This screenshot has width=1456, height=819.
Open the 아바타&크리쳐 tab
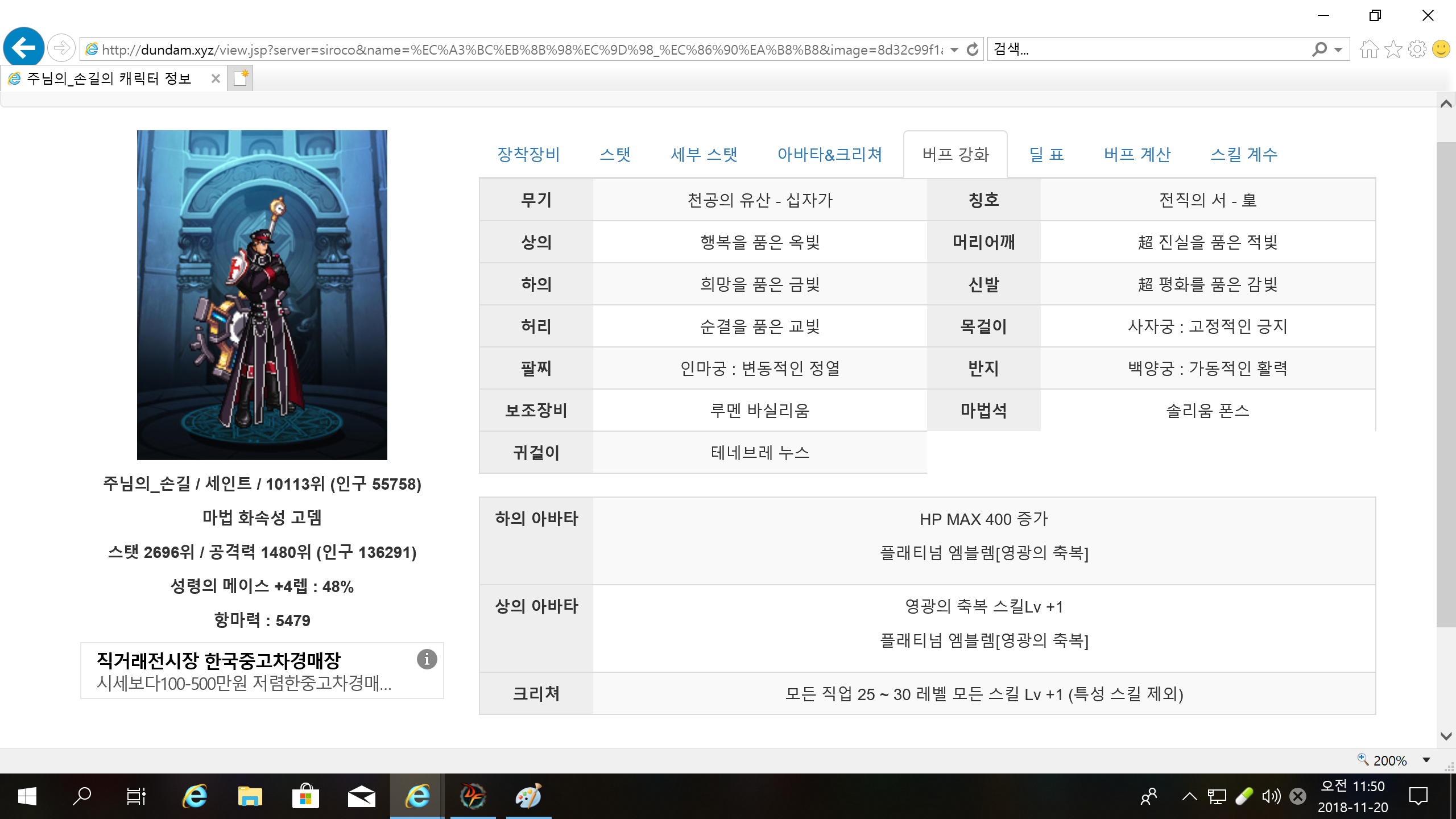(x=830, y=155)
